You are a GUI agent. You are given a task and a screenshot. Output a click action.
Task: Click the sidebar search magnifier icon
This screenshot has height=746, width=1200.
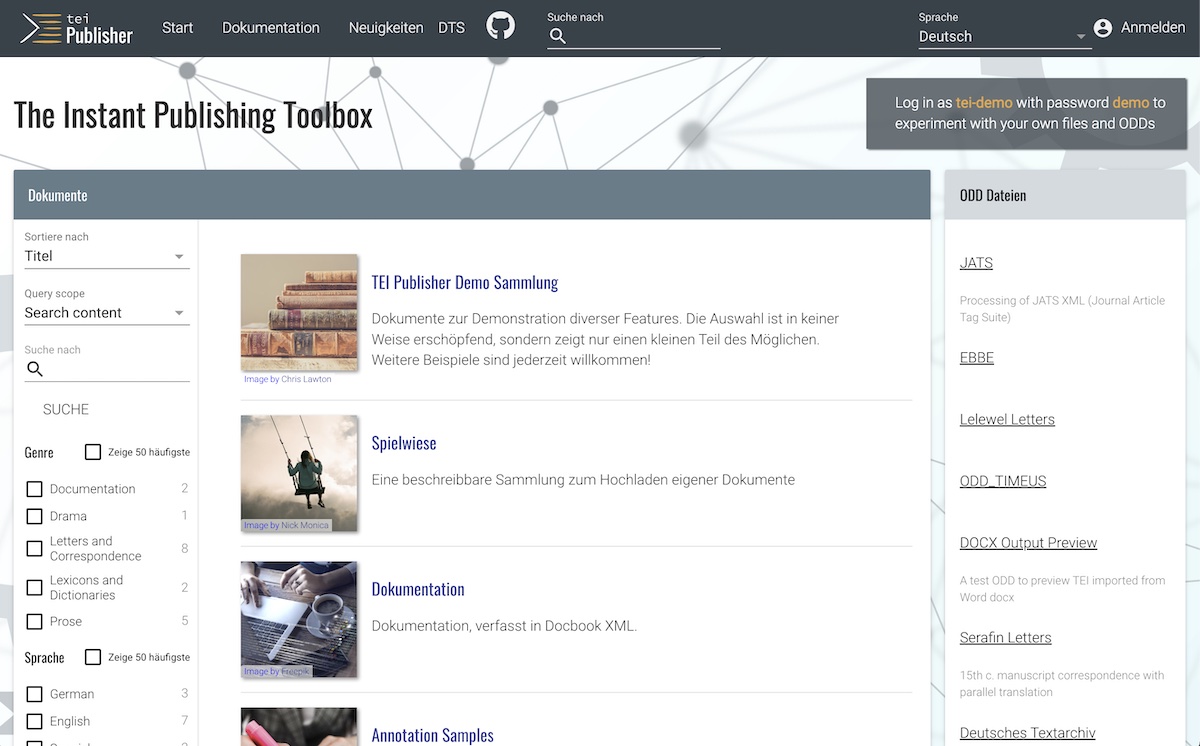(x=35, y=369)
